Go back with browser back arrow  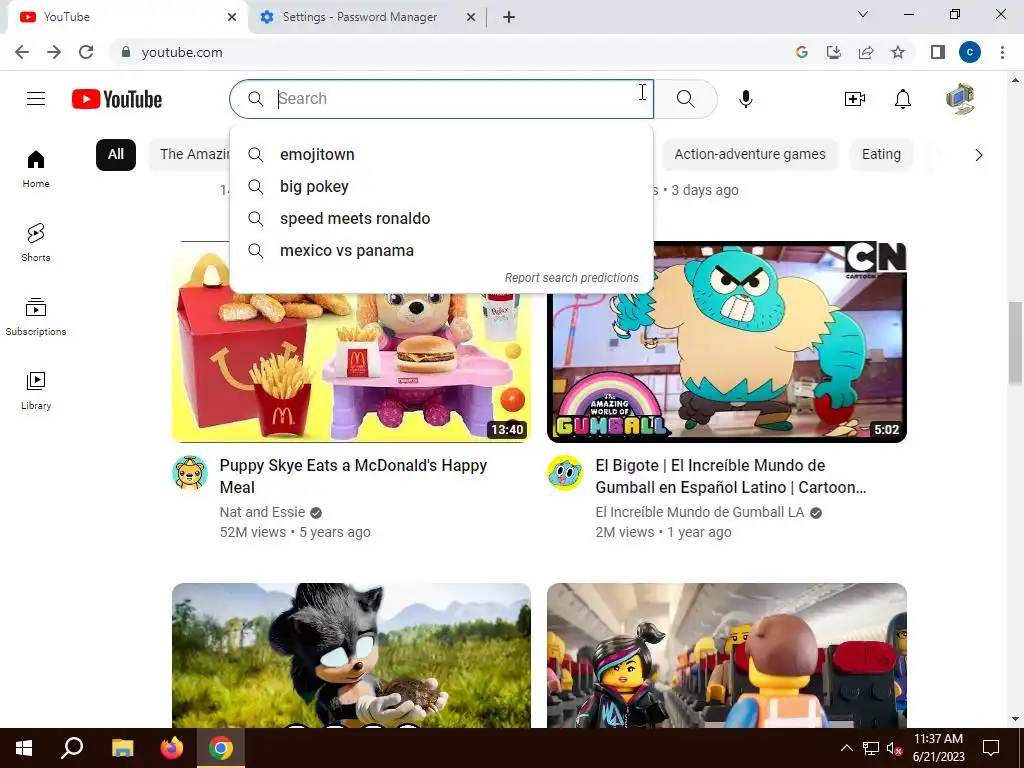(x=22, y=52)
